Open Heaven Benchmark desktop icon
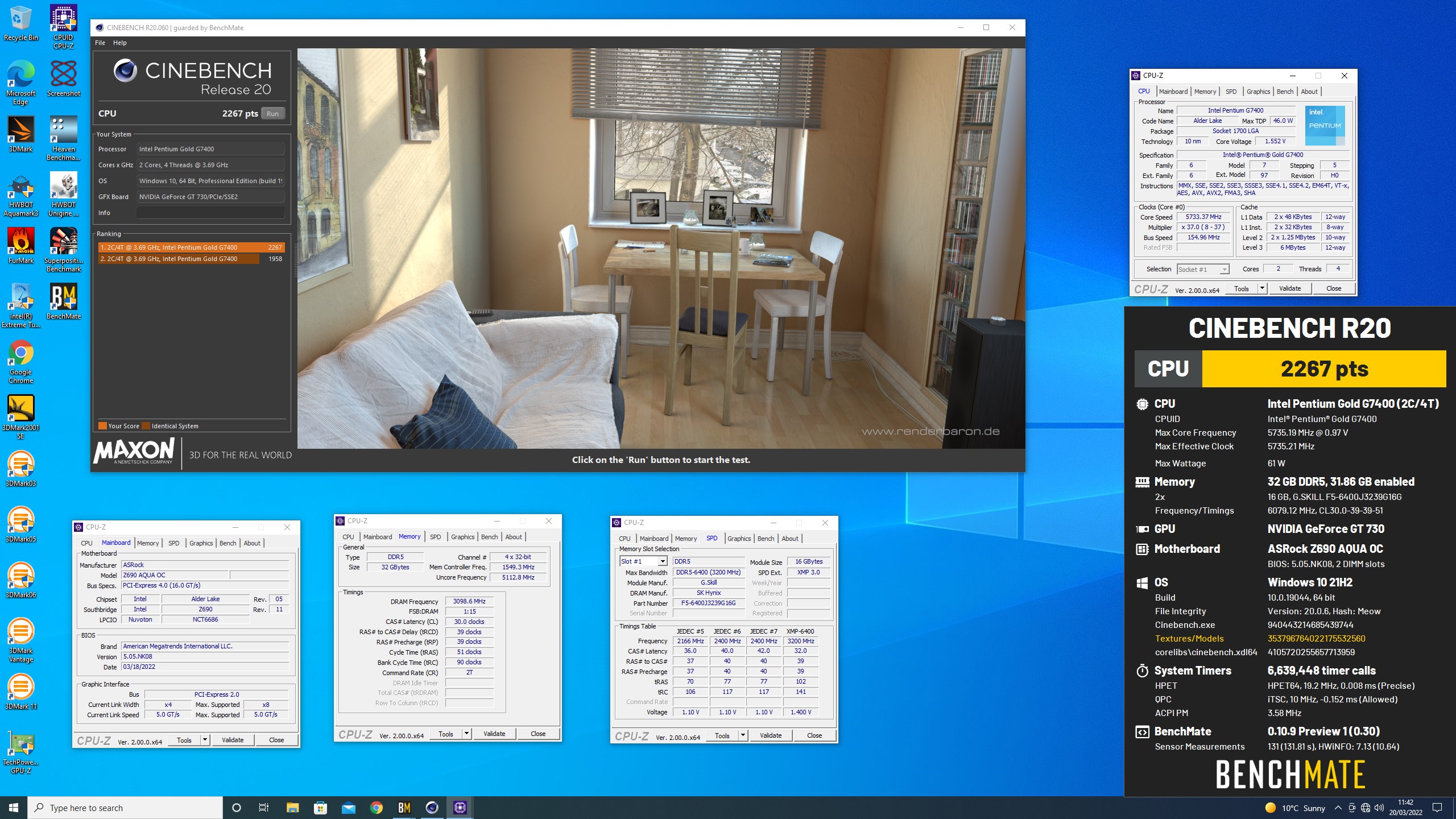 click(63, 138)
